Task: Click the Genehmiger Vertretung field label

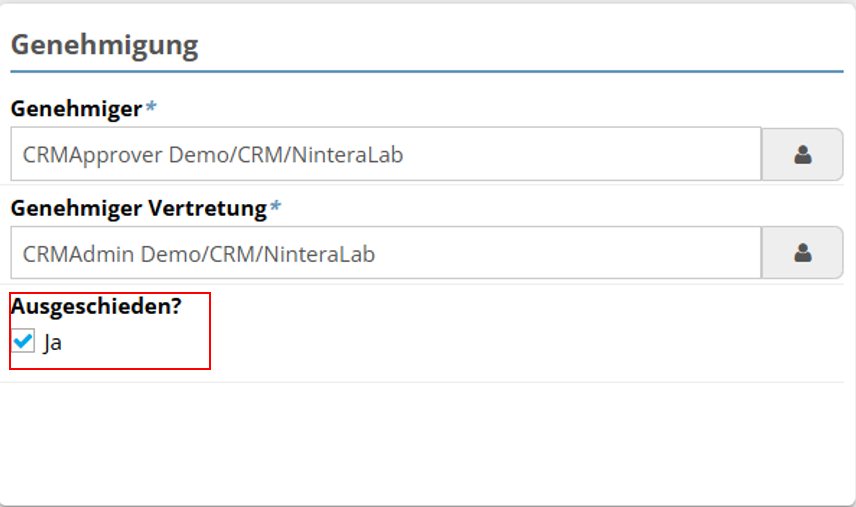Action: pos(139,208)
